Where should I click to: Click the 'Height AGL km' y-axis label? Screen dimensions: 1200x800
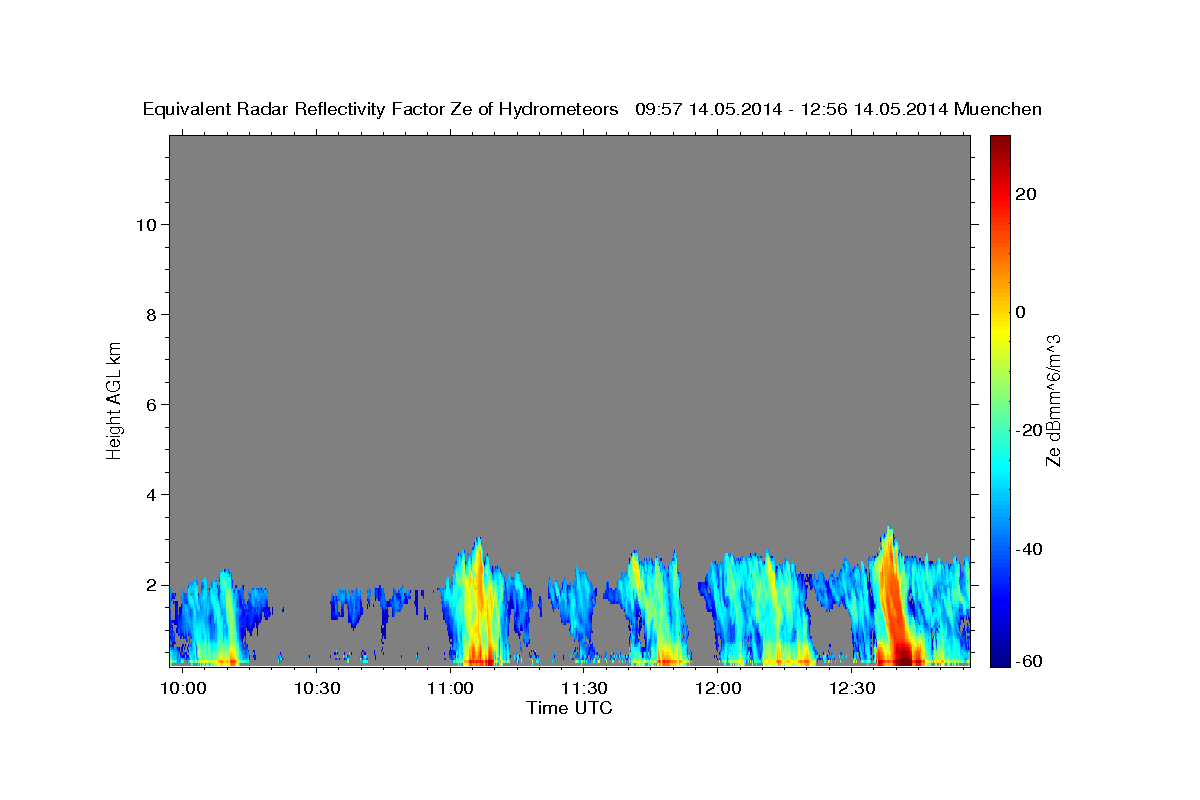[x=114, y=399]
